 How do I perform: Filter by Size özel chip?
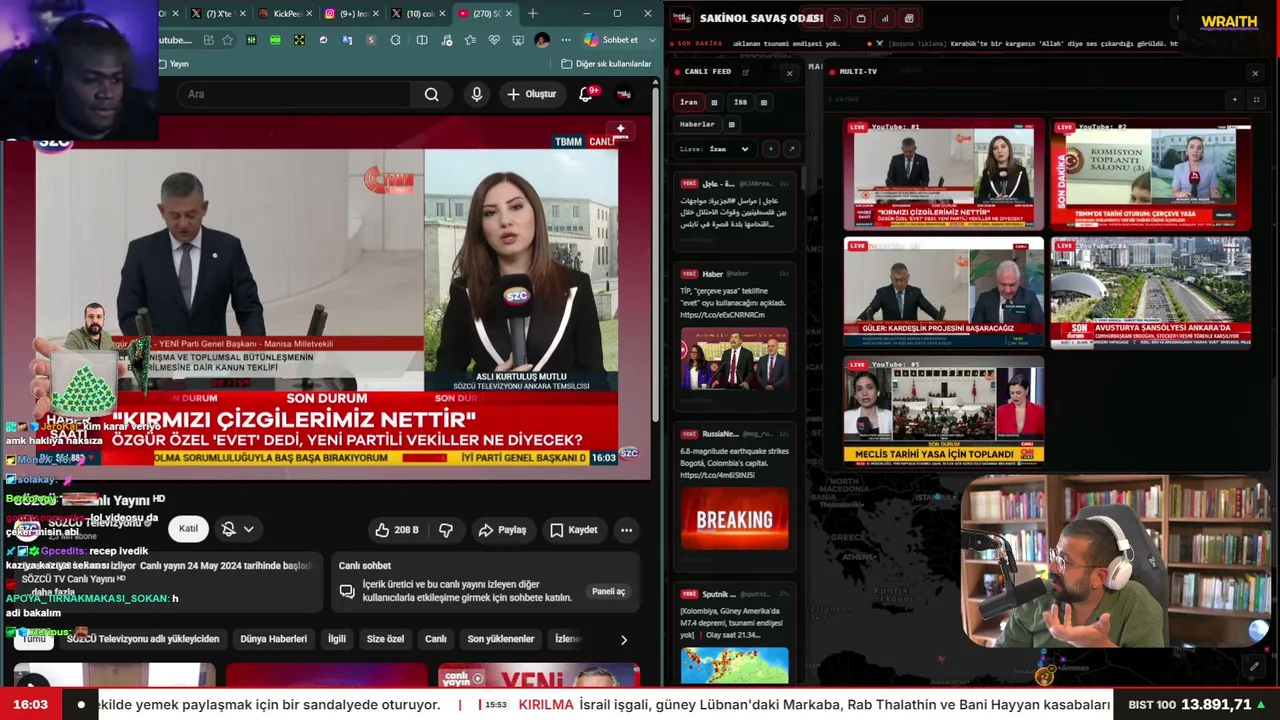coord(385,639)
